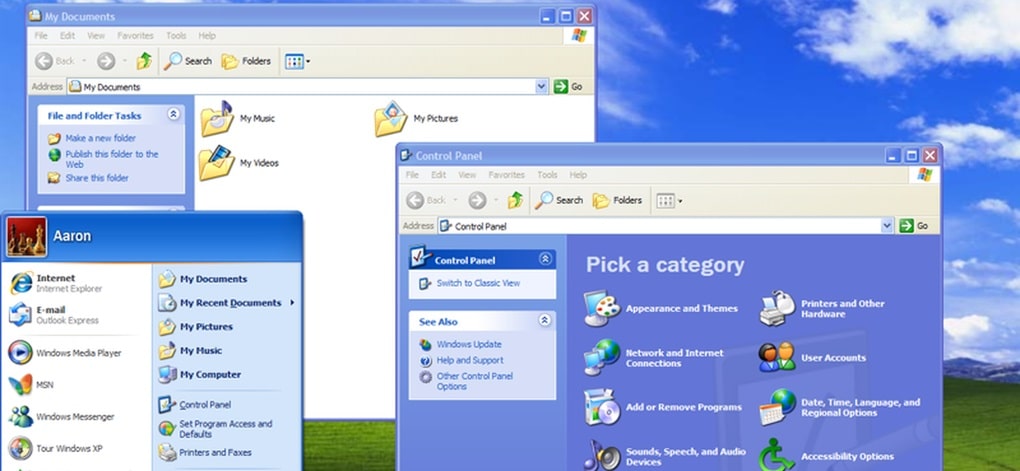Viewport: 1020px width, 471px height.
Task: Open Other Control Panel Options link
Action: point(466,381)
